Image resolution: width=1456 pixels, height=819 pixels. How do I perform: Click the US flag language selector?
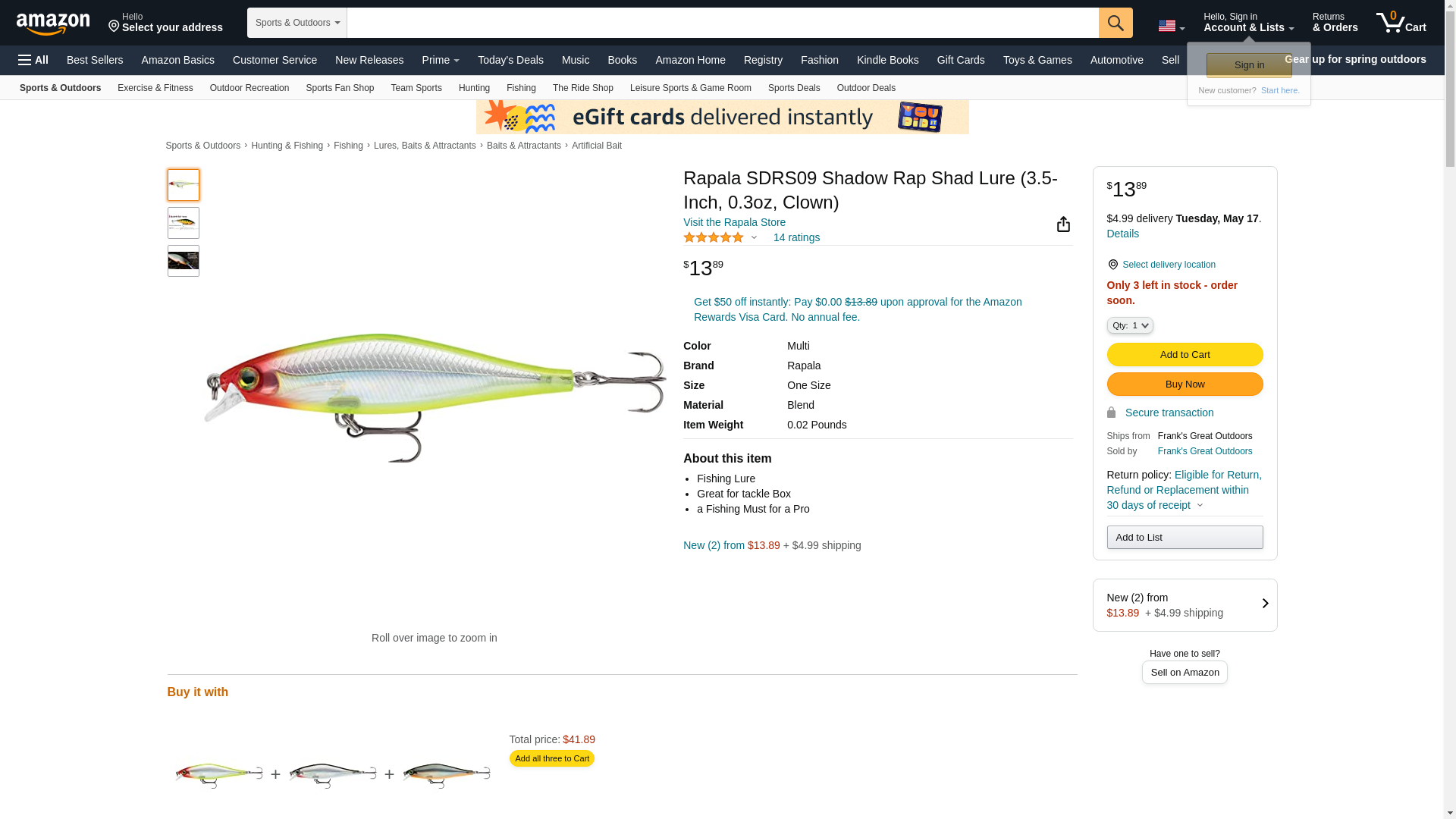point(1171,27)
